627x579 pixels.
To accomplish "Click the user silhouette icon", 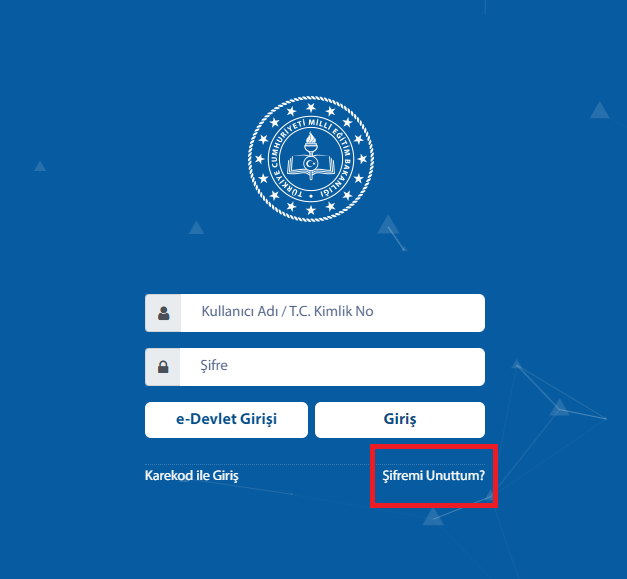I will (x=164, y=313).
